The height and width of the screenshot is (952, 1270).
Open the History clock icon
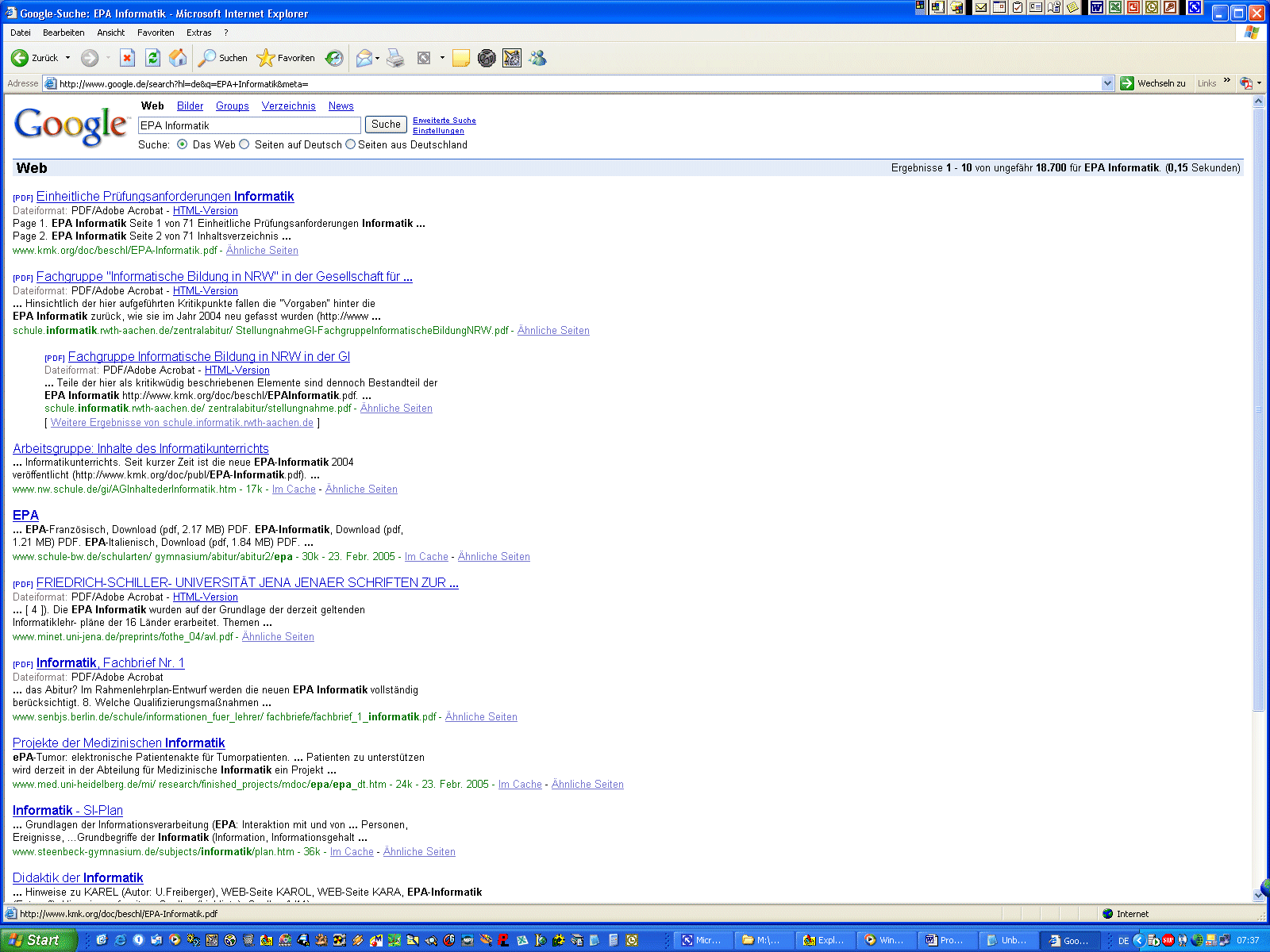click(335, 58)
